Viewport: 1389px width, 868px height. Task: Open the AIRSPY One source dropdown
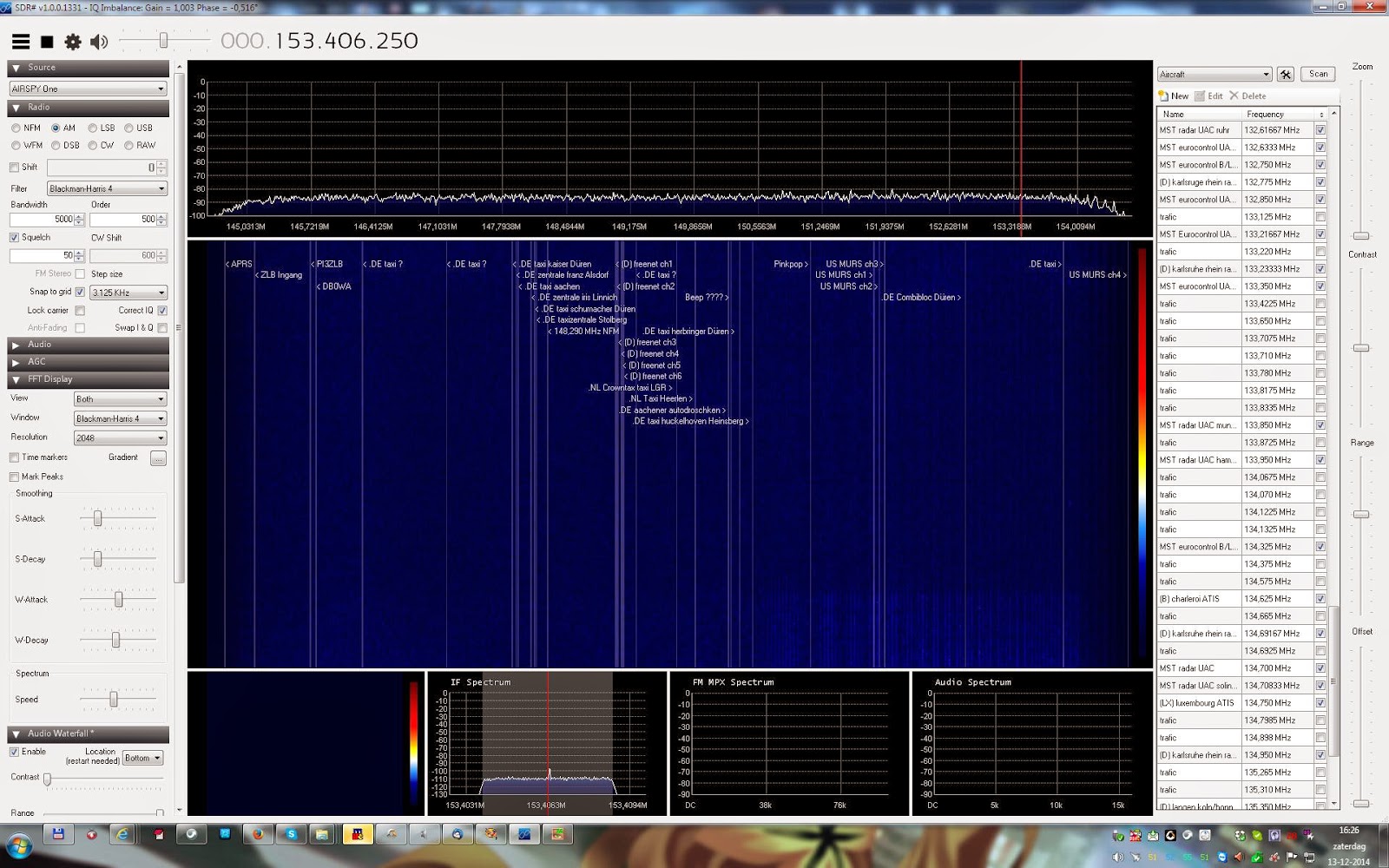(x=88, y=89)
